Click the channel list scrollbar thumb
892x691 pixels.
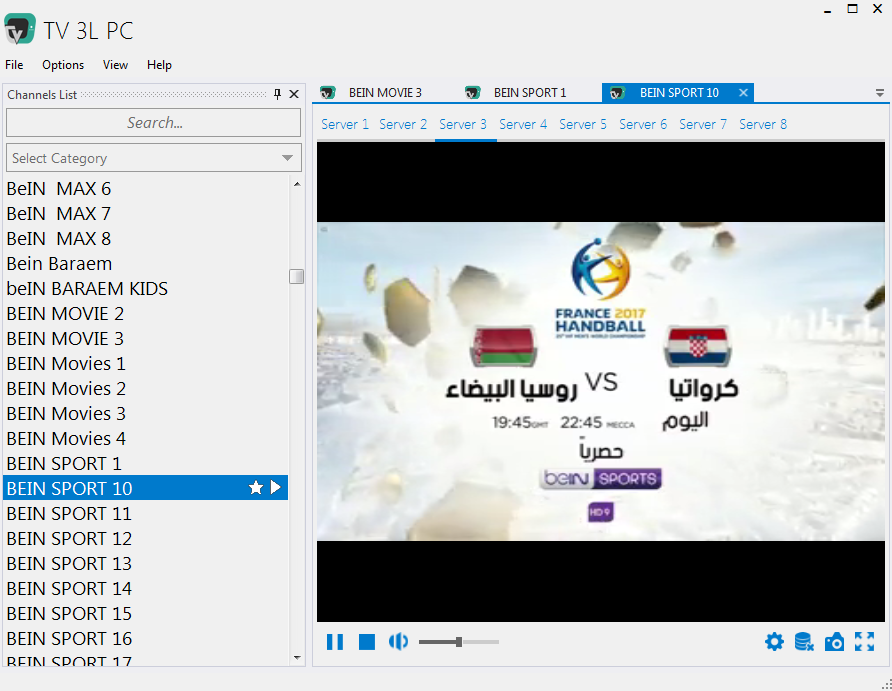(x=296, y=276)
